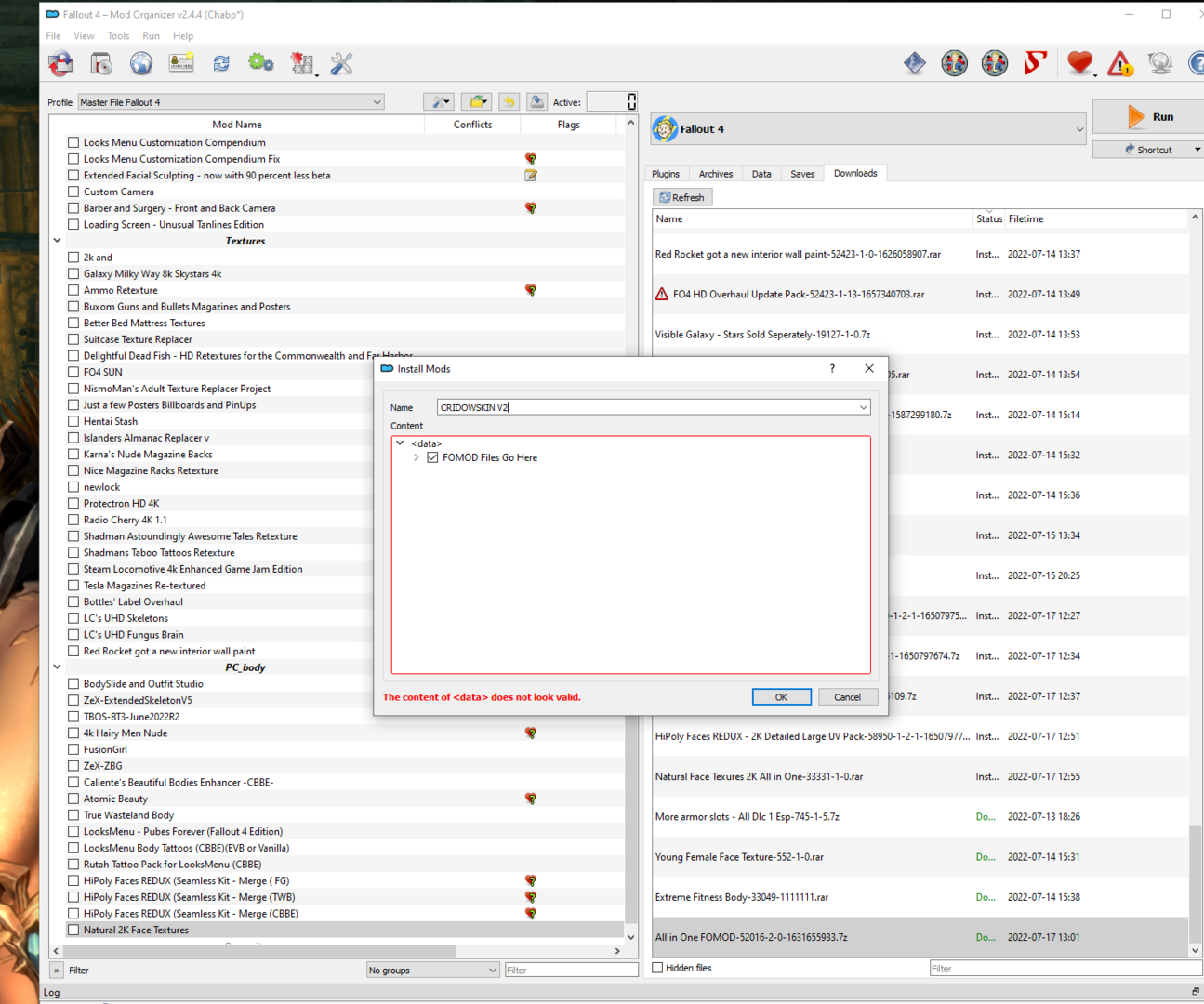Click the Install Mod from archive icon
1204x1004 pixels.
(61, 63)
